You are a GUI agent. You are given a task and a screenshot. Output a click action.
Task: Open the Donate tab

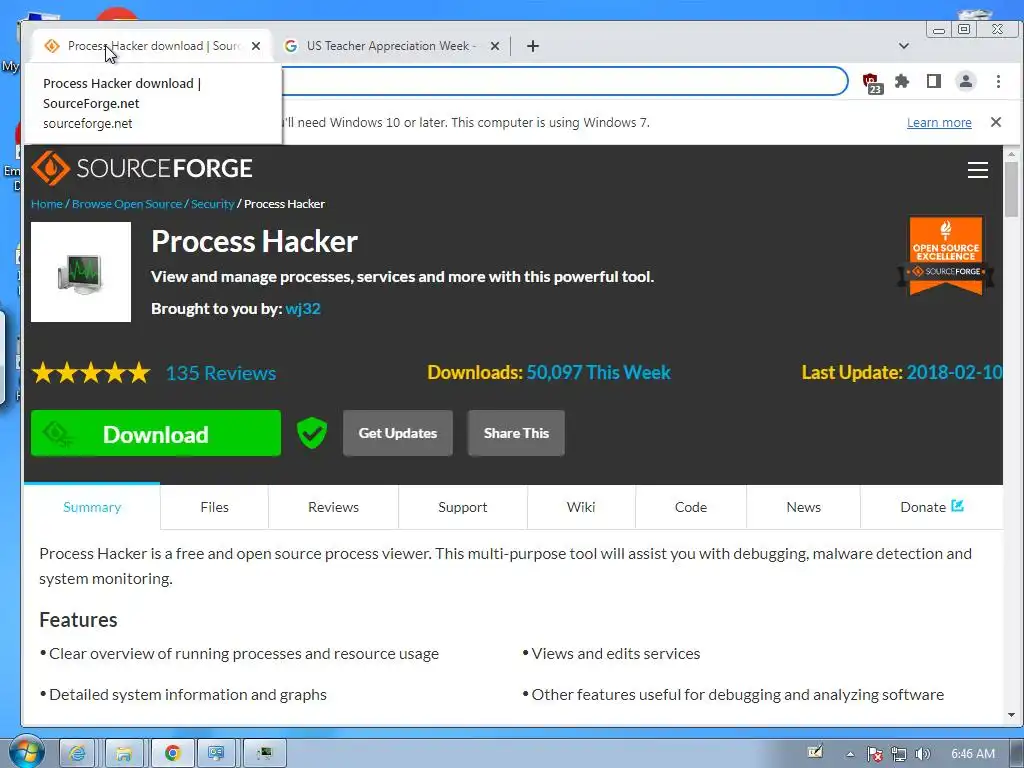click(931, 507)
